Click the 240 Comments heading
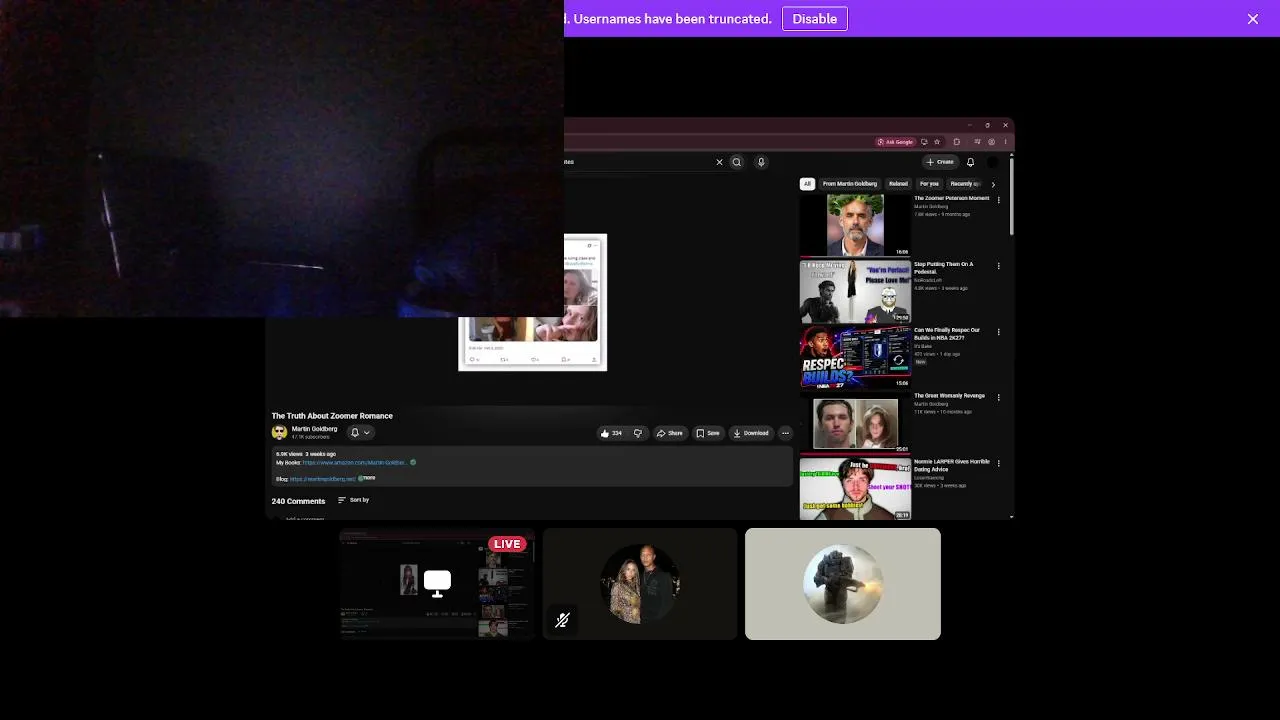 pyautogui.click(x=298, y=501)
